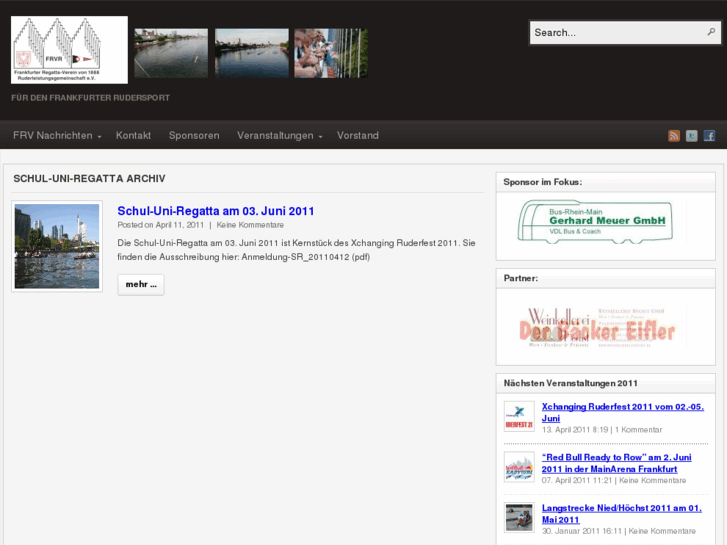Open the Weinkellerei partner banner
727x545 pixels.
click(598, 327)
